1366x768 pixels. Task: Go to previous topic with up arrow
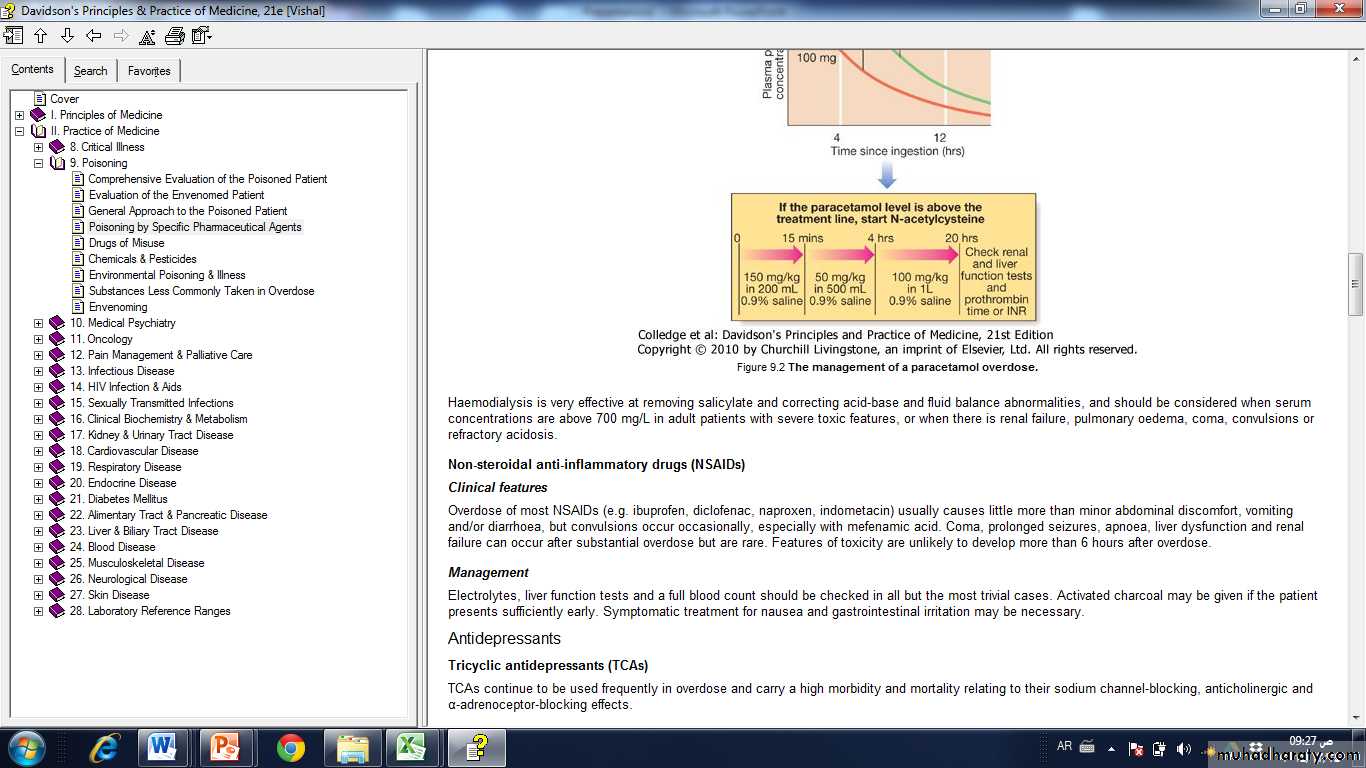pos(41,36)
